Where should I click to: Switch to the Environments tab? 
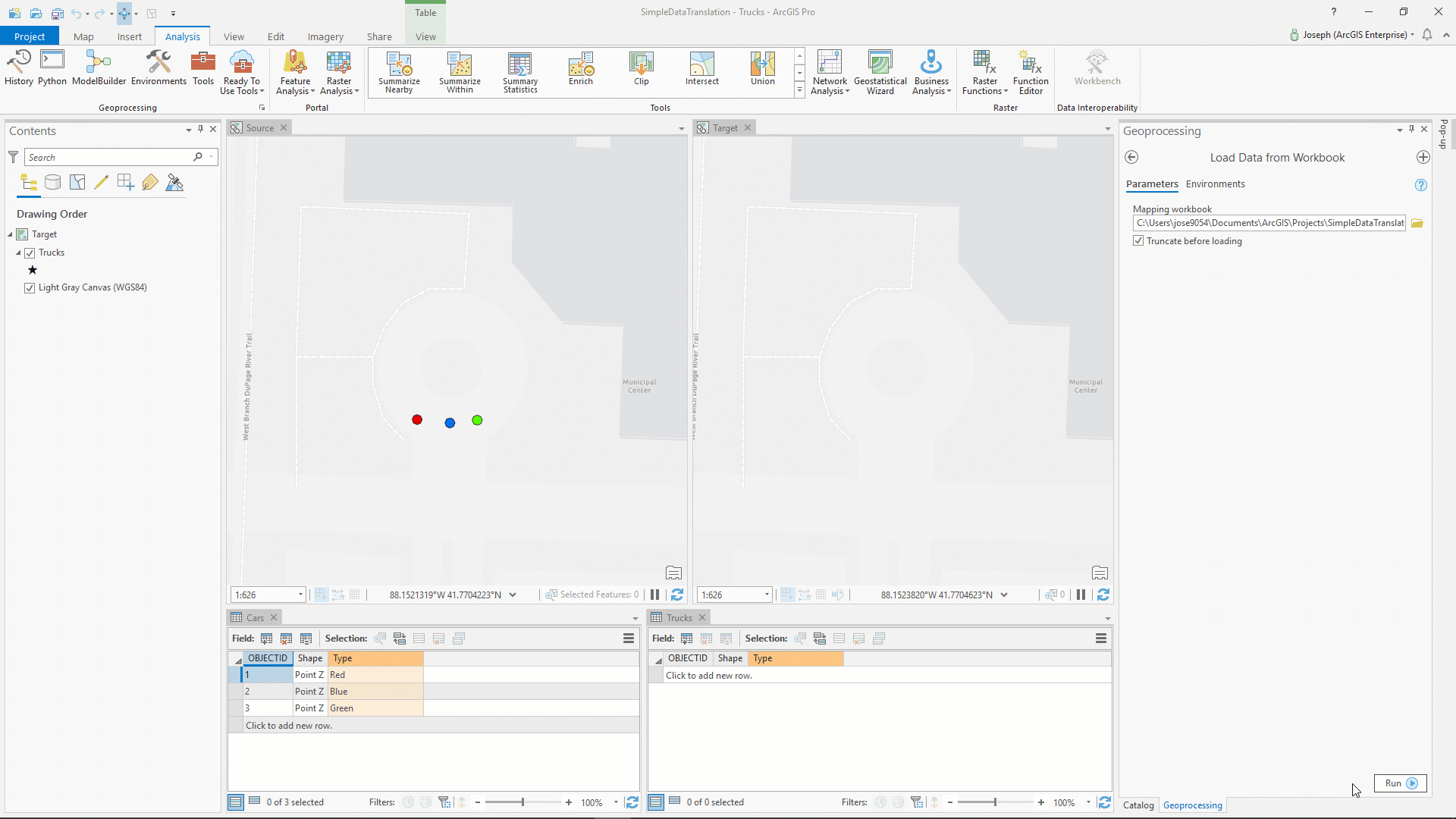1215,184
